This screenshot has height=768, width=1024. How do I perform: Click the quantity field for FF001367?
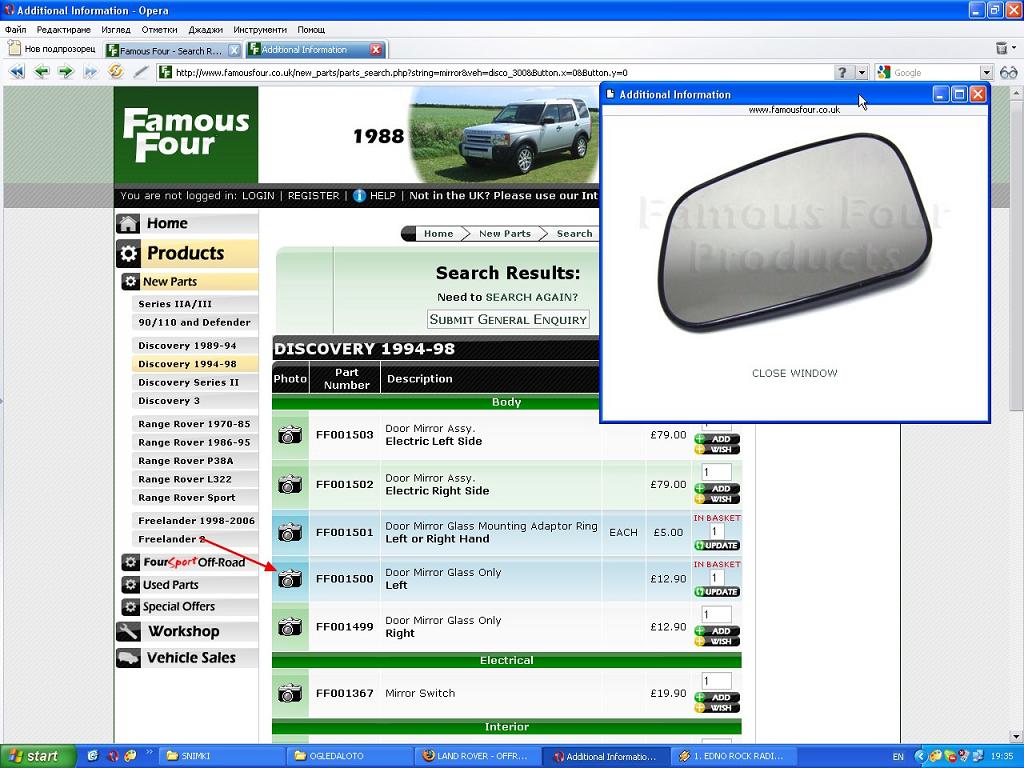[716, 680]
